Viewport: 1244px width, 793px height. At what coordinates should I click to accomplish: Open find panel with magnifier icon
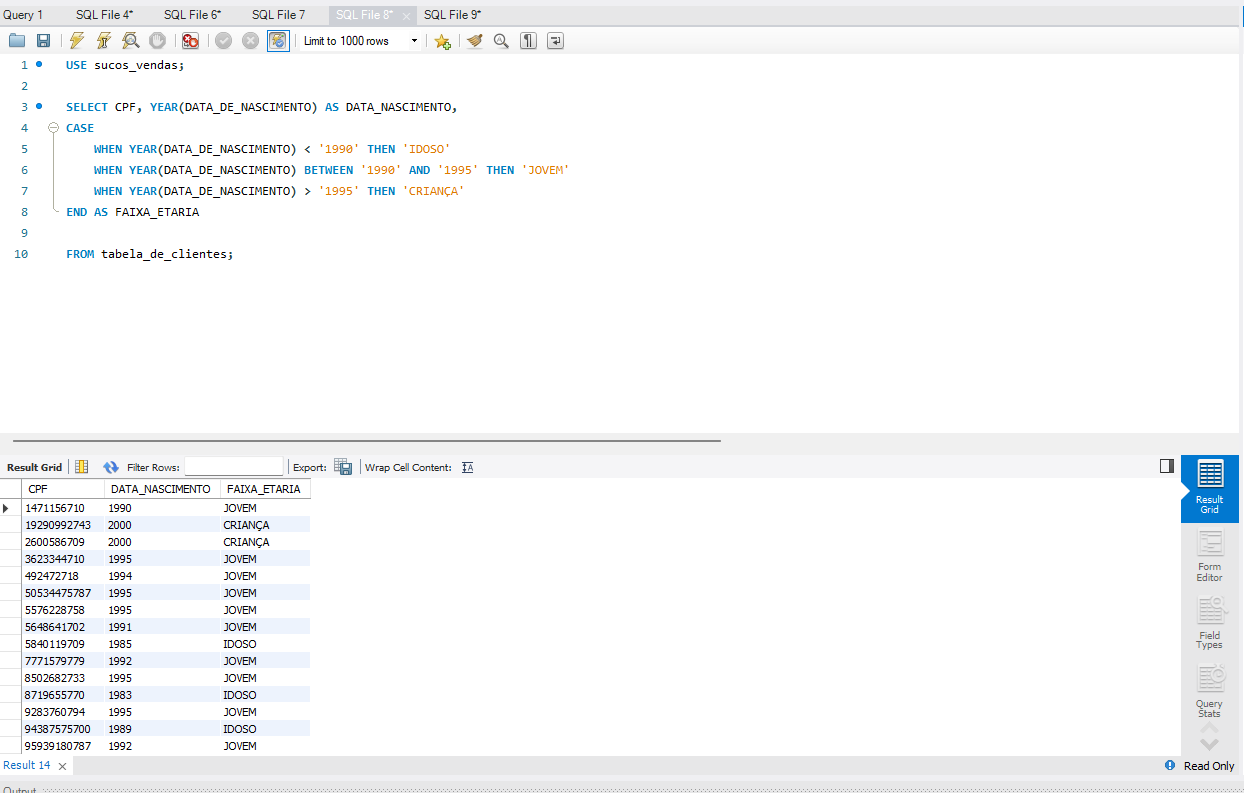click(501, 41)
